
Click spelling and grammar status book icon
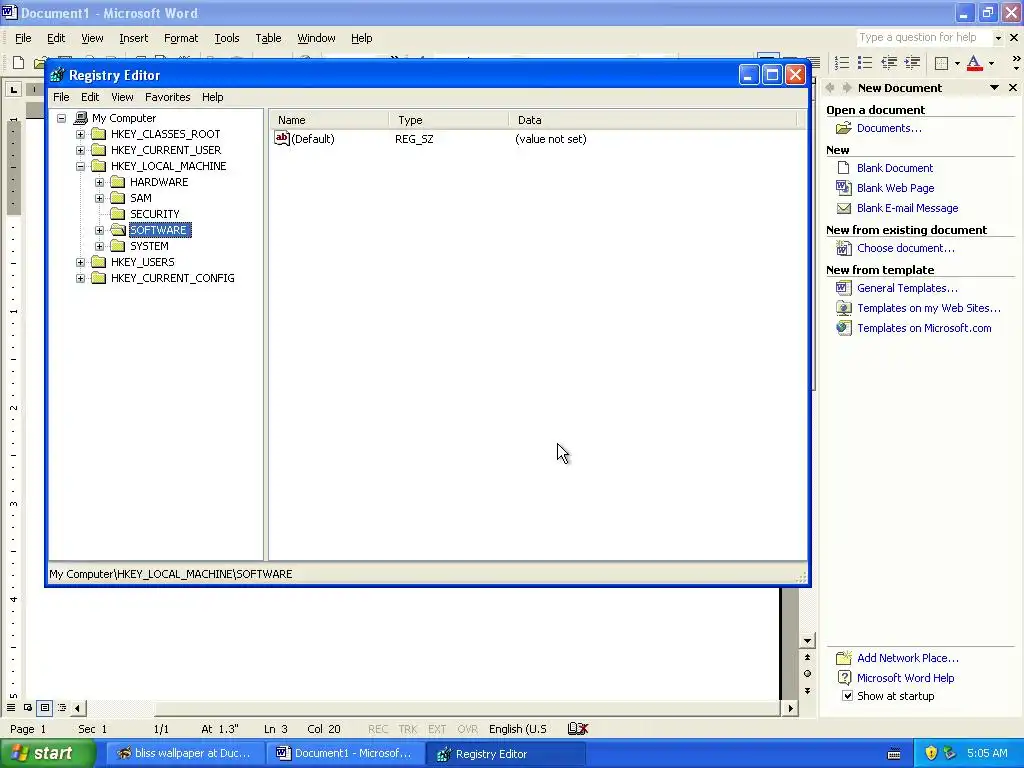tap(578, 729)
